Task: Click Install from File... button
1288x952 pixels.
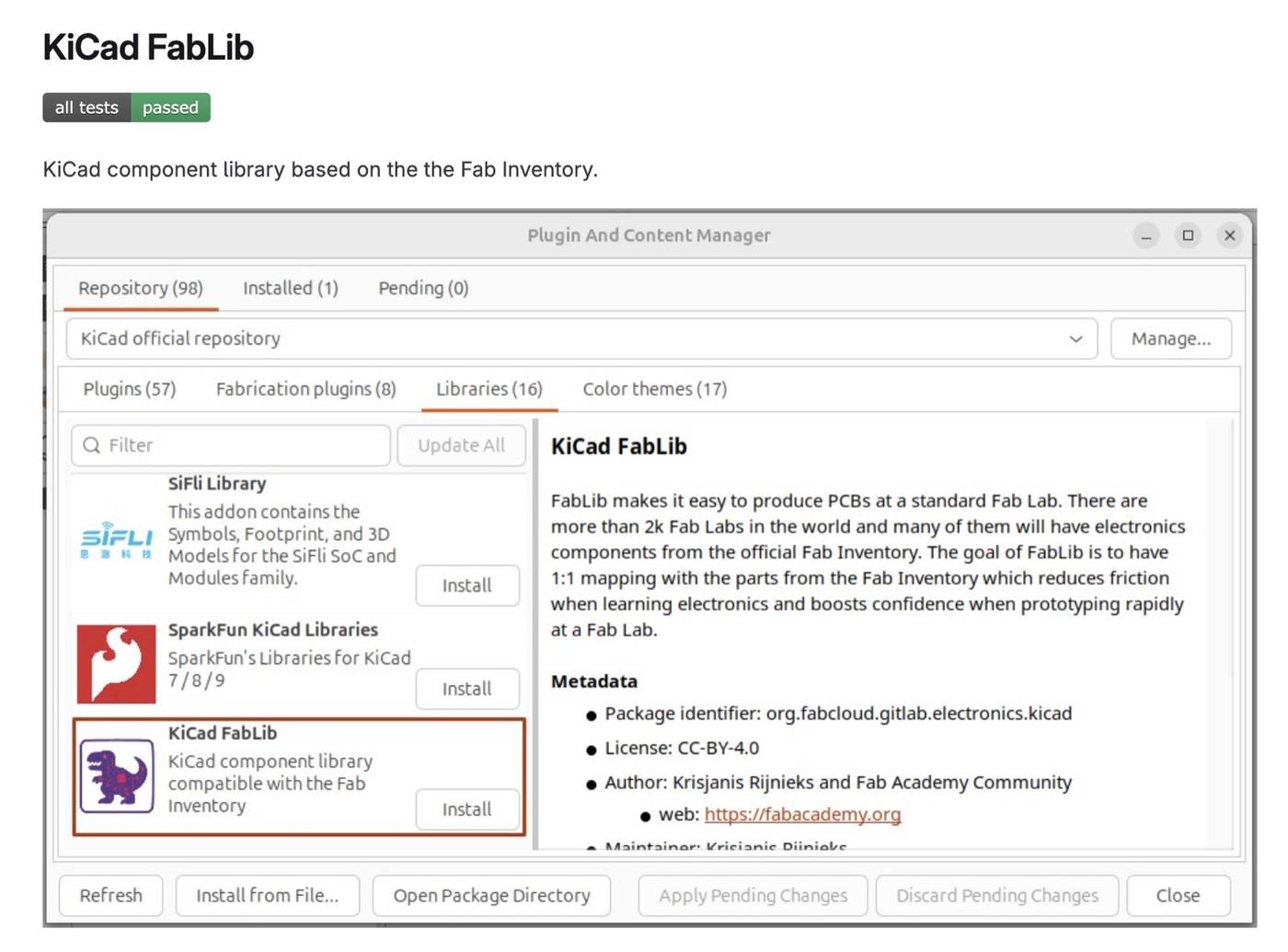Action: pyautogui.click(x=268, y=896)
